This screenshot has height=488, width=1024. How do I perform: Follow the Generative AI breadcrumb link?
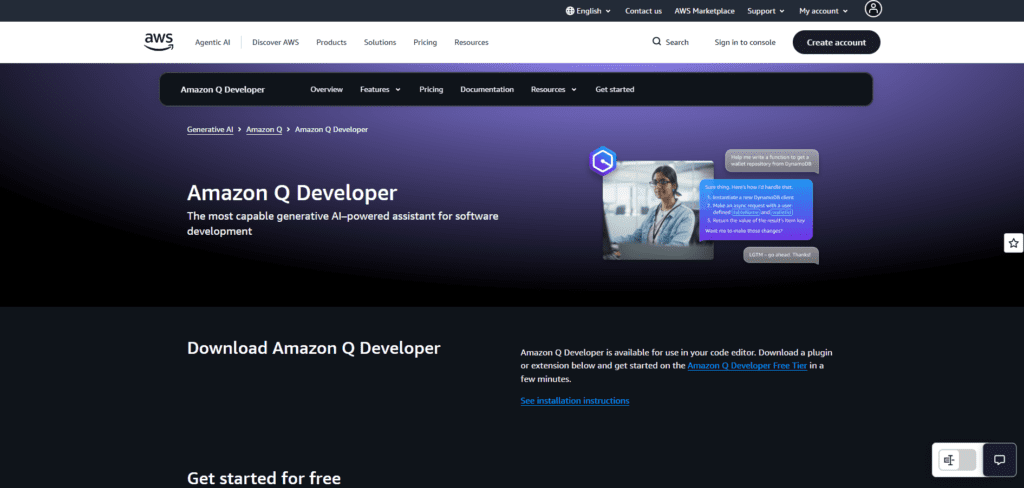coord(210,129)
